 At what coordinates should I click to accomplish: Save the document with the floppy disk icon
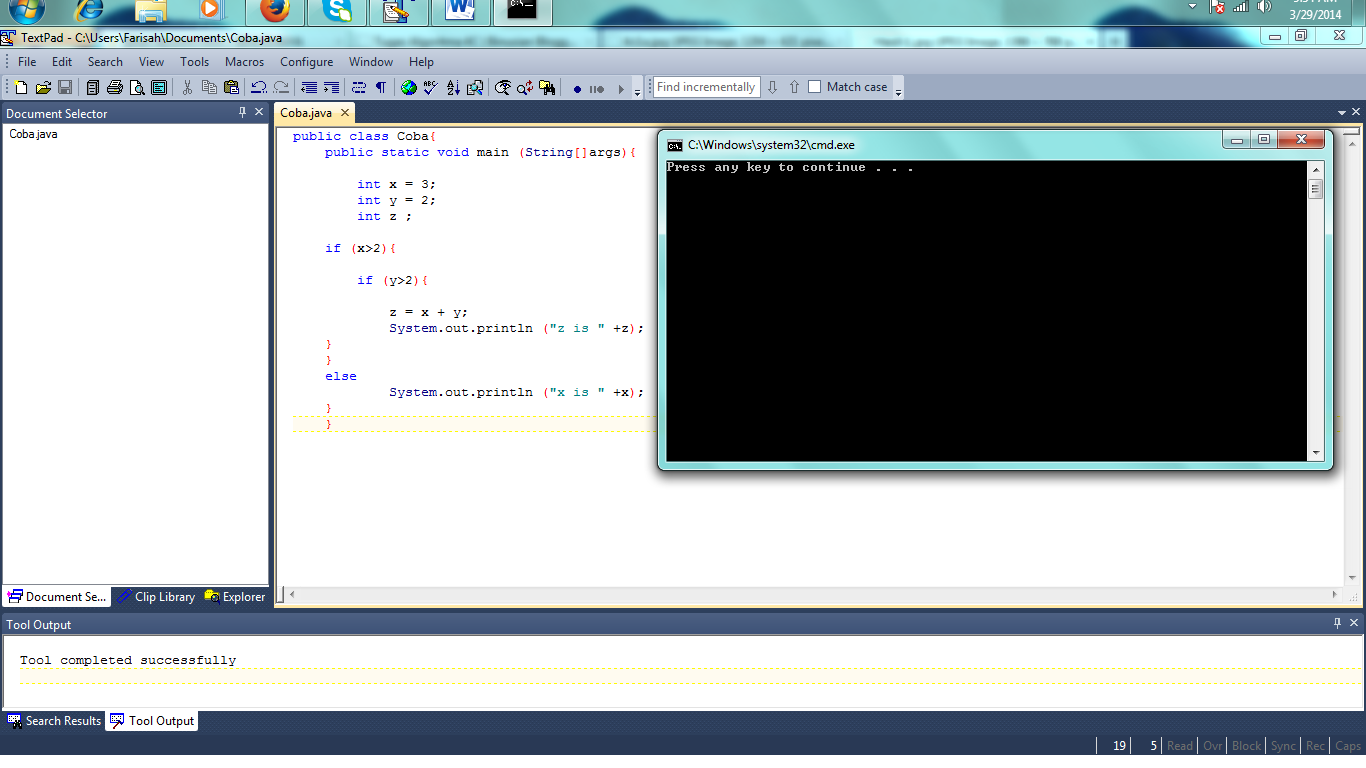(x=64, y=88)
